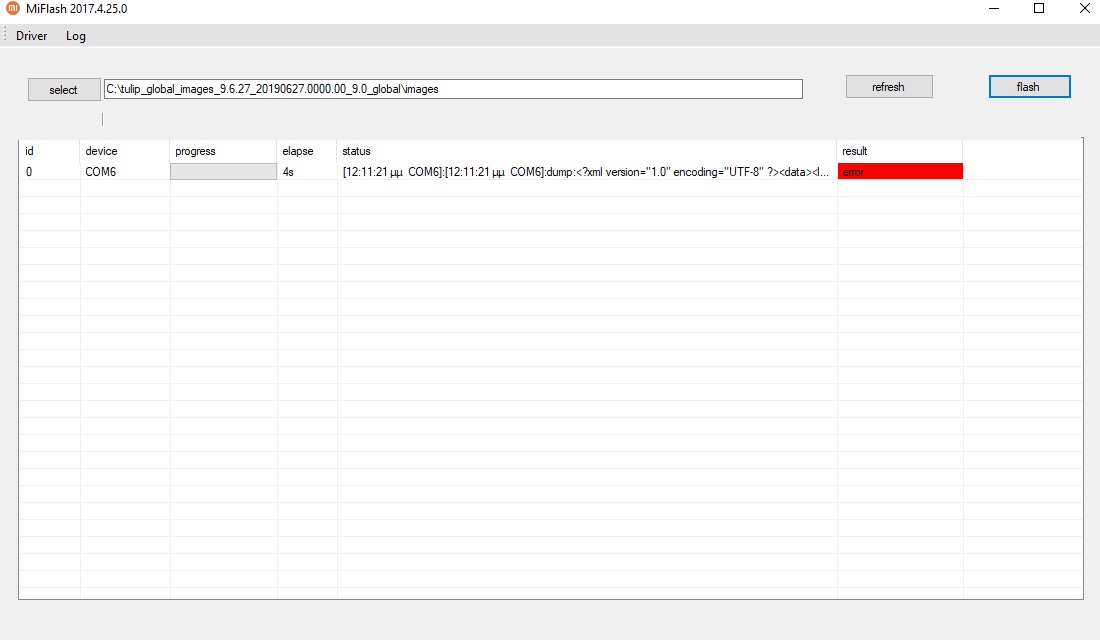Click the 4s elapsed time cell
This screenshot has width=1100, height=640.
coord(289,172)
